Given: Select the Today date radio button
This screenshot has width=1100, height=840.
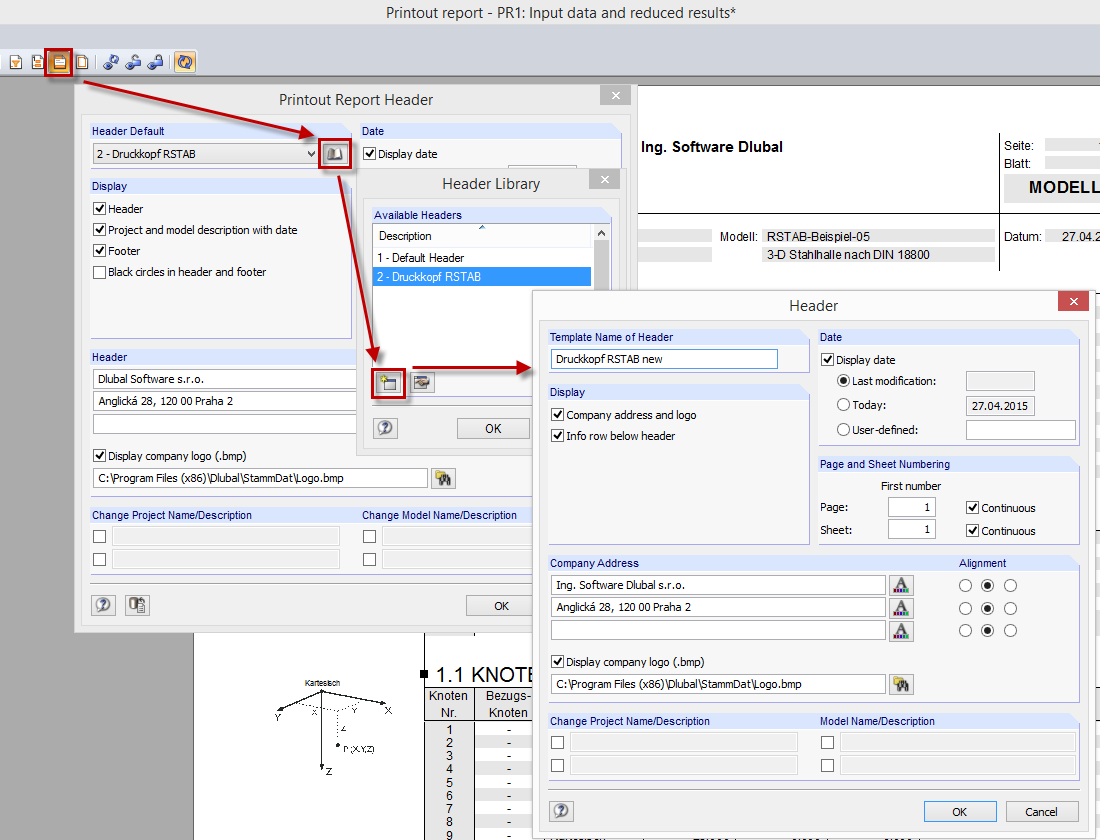Looking at the screenshot, I should pos(841,403).
